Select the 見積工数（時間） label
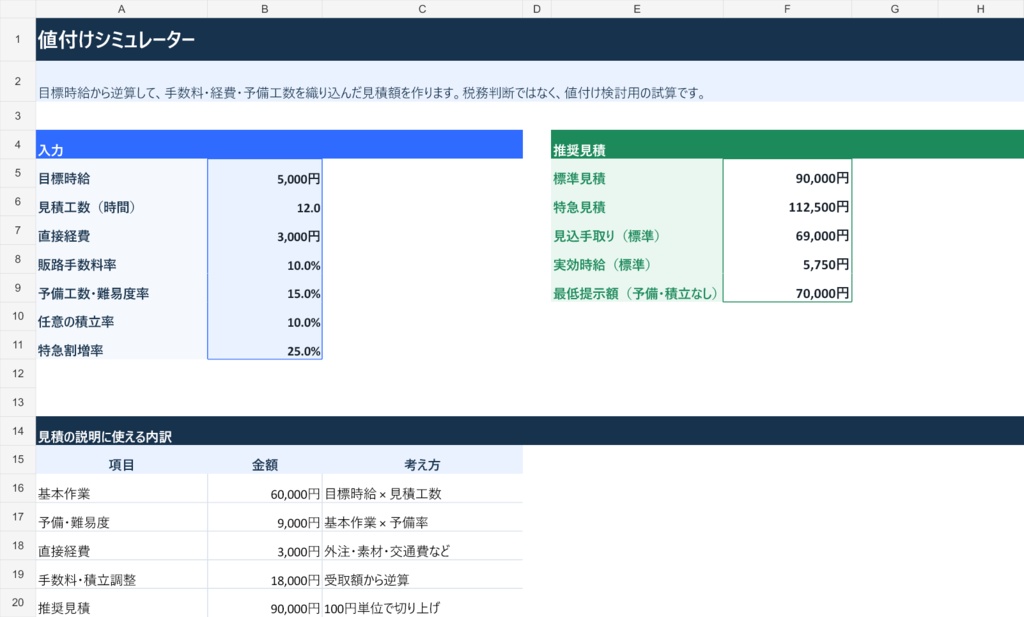Image resolution: width=1024 pixels, height=617 pixels. tap(121, 202)
